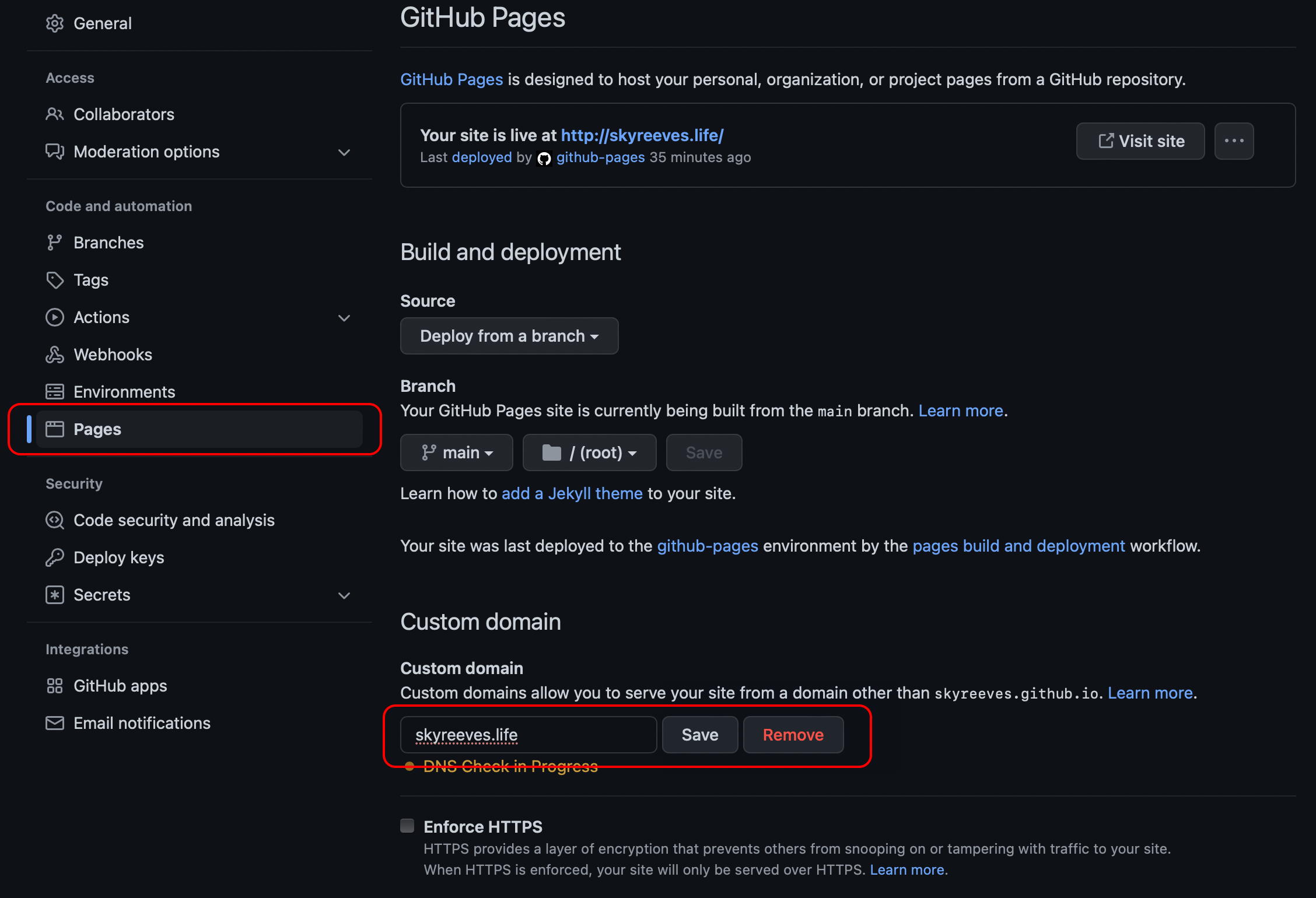Click the Branches git-branch icon
The image size is (1316, 898).
click(x=55, y=243)
